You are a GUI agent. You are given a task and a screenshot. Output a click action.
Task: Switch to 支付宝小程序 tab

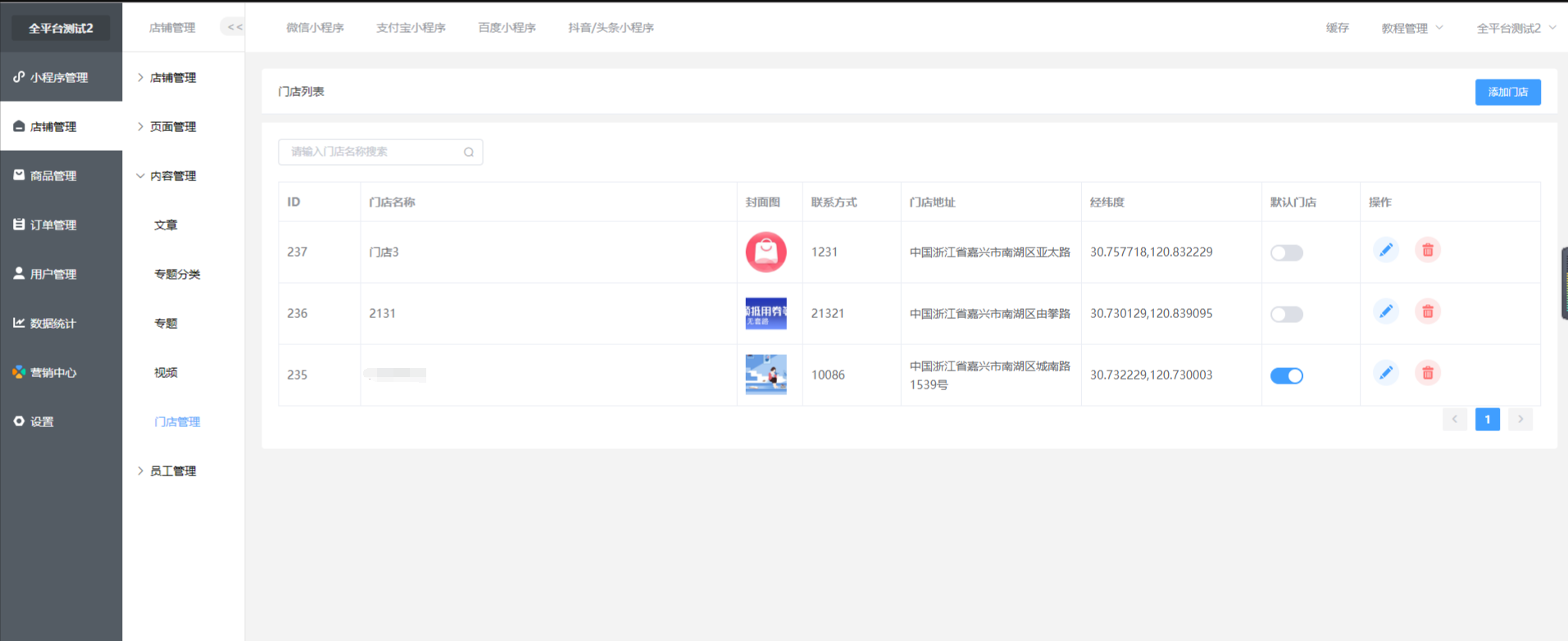point(411,28)
